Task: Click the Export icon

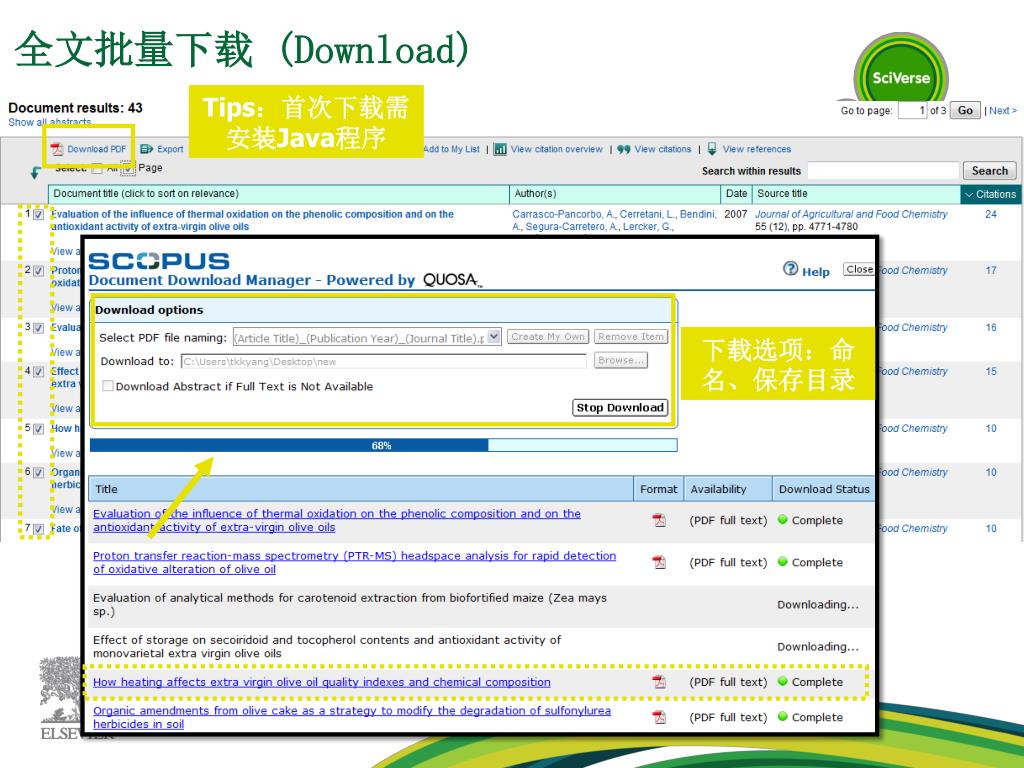Action: [x=147, y=149]
